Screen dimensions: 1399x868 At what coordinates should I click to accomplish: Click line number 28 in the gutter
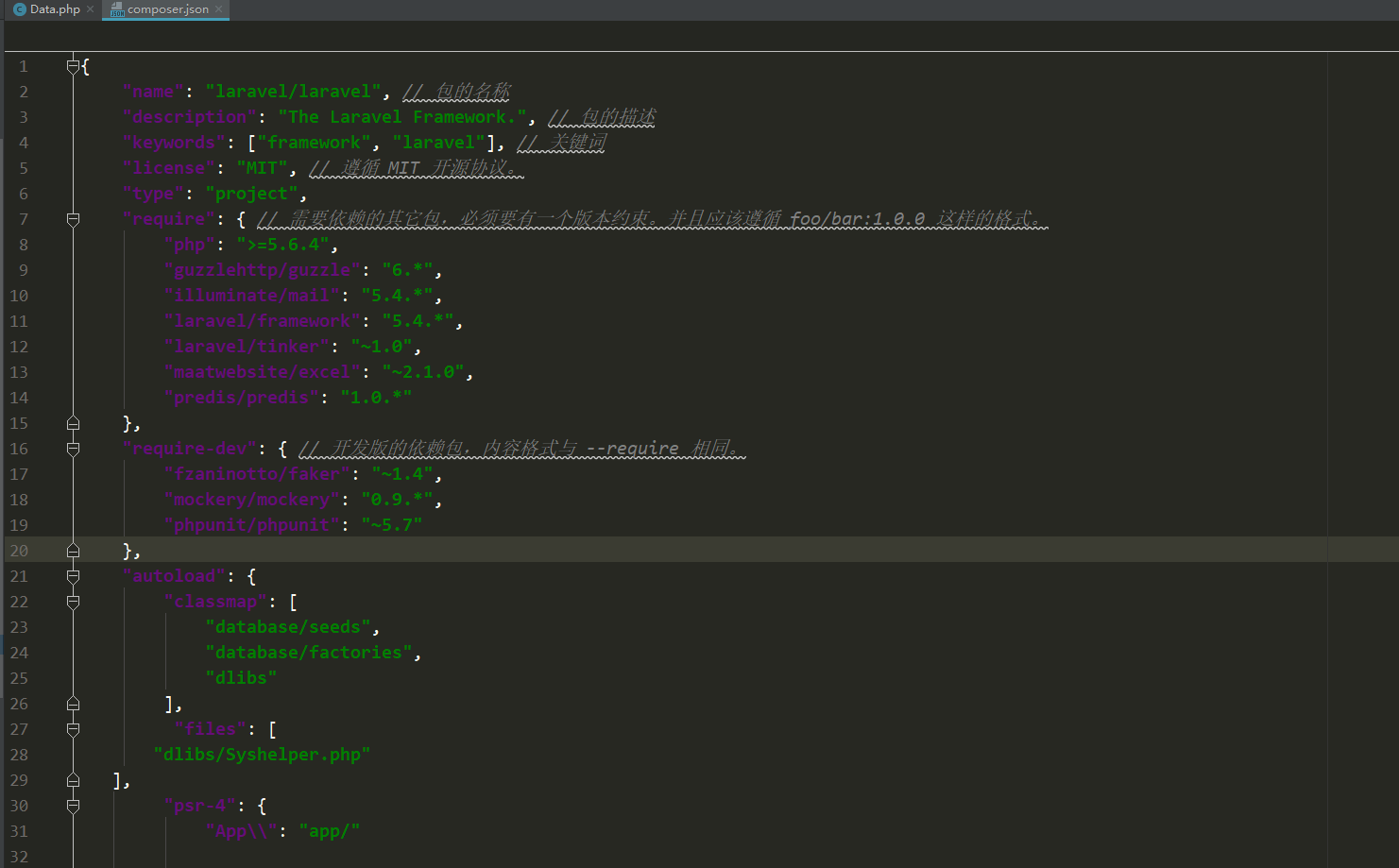(x=19, y=755)
